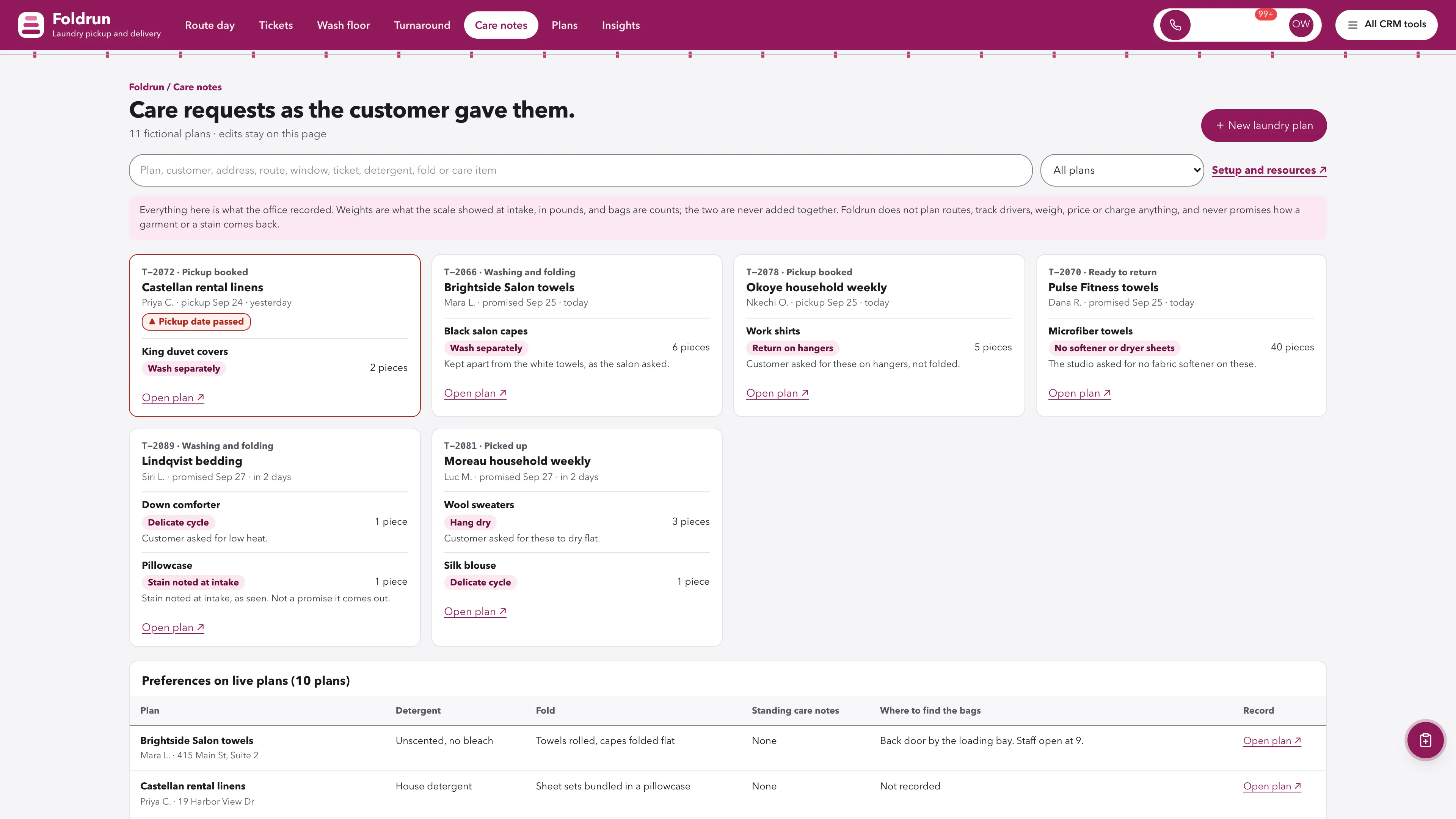Screen dimensions: 1456x819
Task: Go to the Plans tab
Action: coord(565,25)
